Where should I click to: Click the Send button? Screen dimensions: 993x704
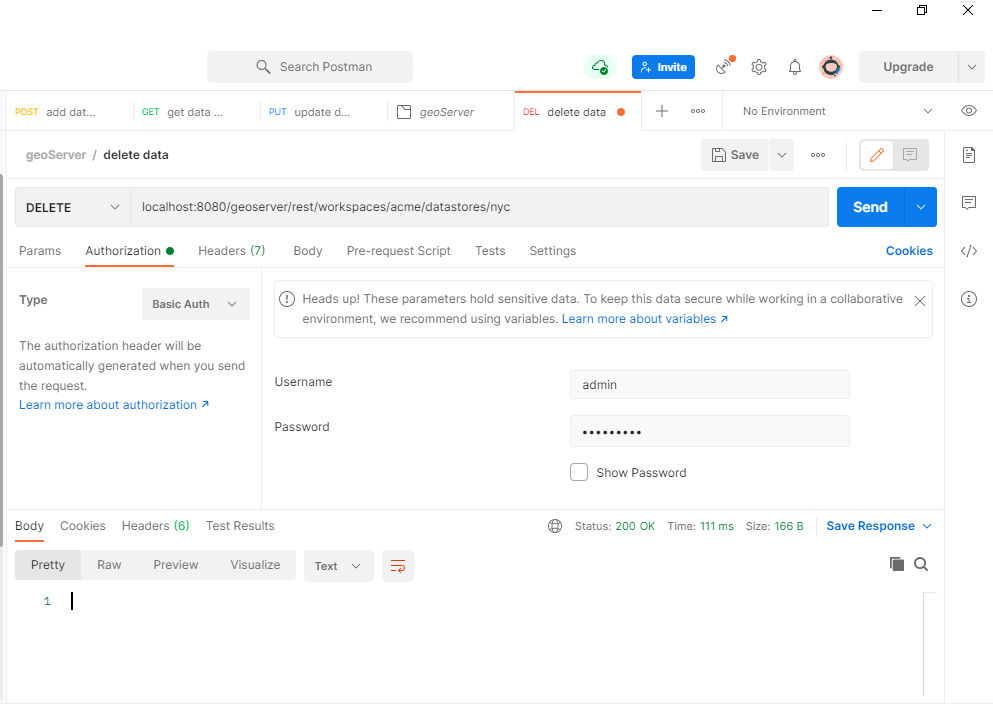(869, 206)
